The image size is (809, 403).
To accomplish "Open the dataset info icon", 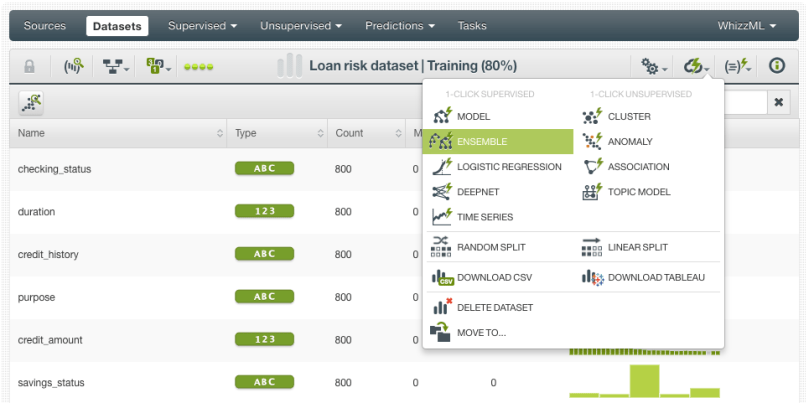I will (776, 66).
